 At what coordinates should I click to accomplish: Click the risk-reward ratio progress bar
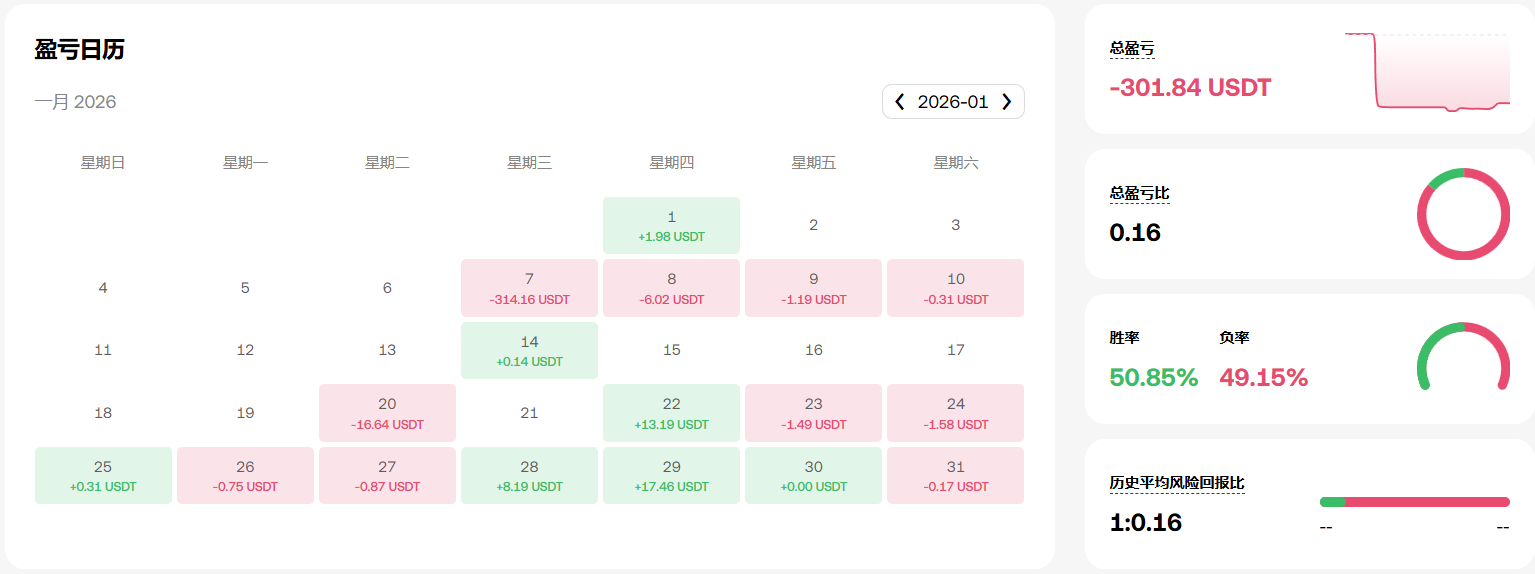(x=1414, y=502)
